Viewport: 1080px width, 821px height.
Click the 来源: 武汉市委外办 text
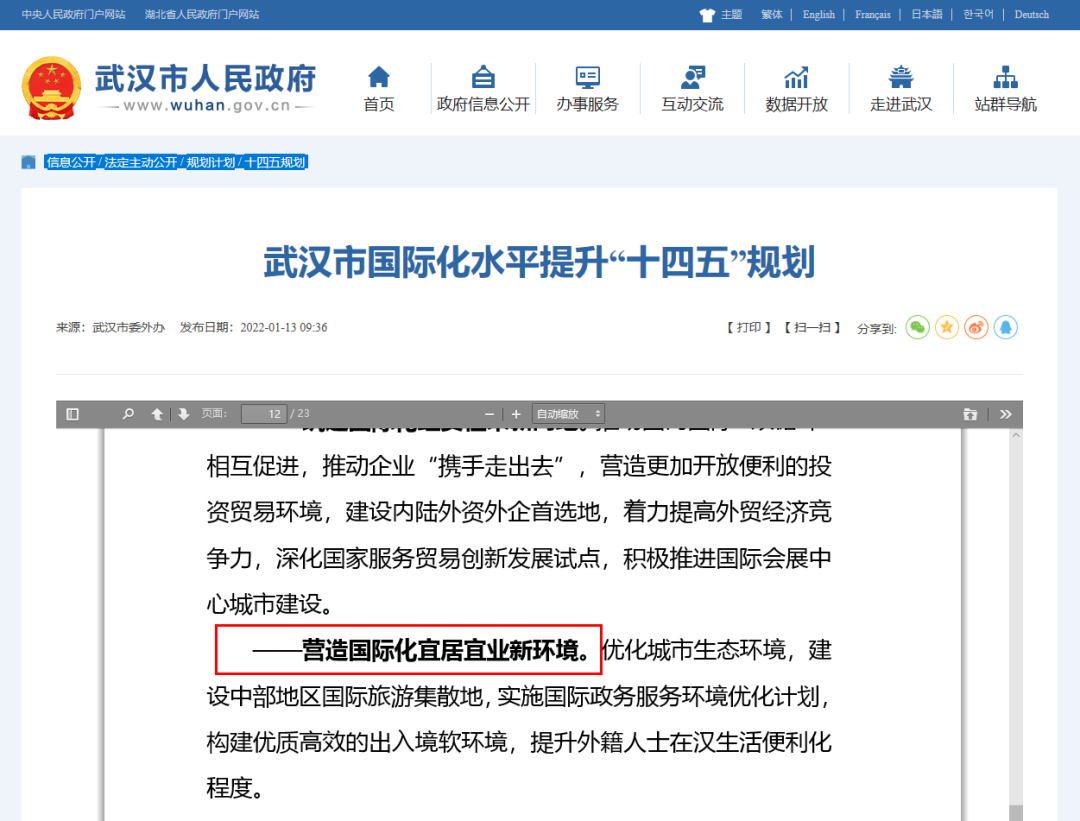[111, 328]
